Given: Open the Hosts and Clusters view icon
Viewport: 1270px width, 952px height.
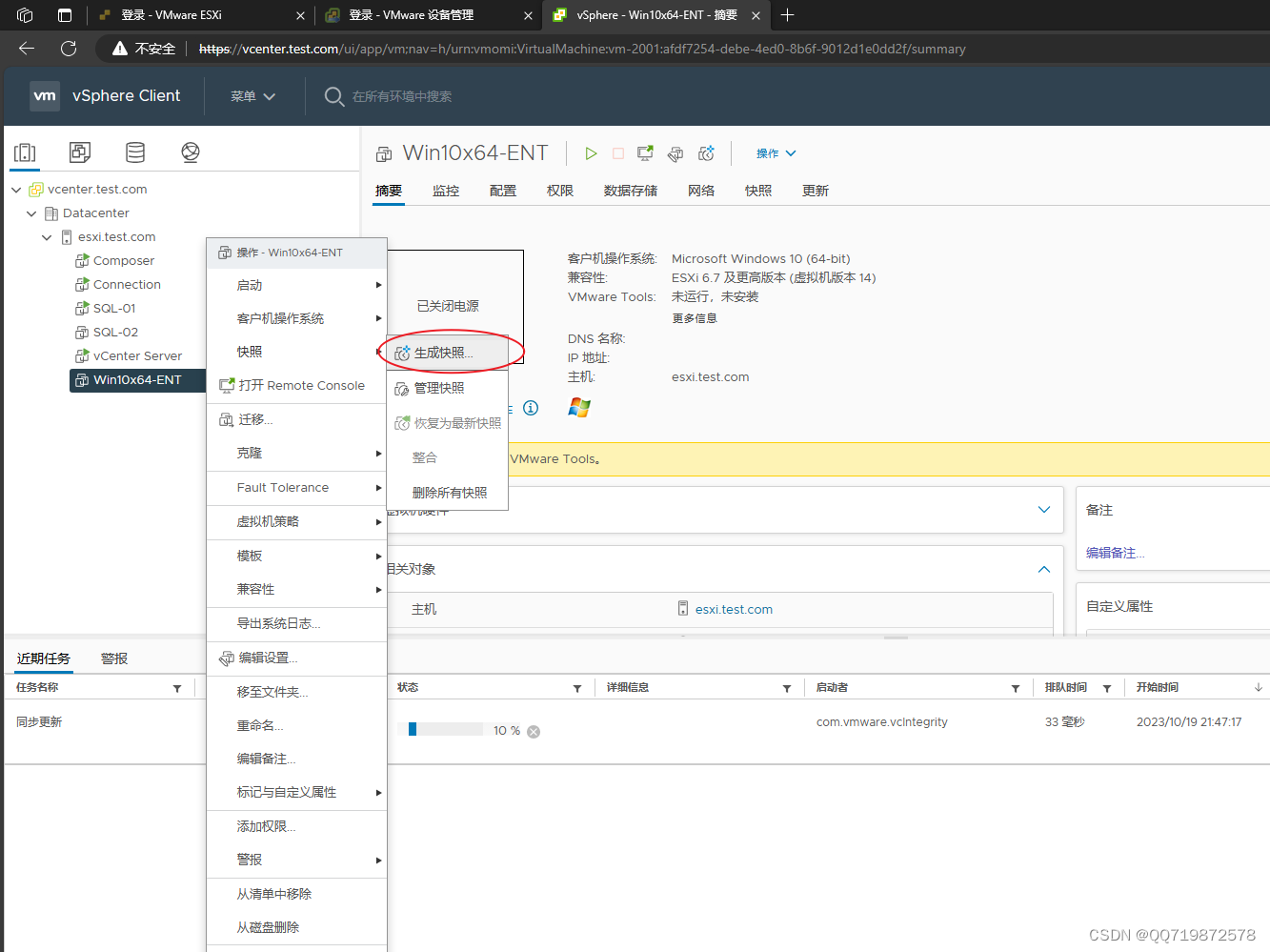Looking at the screenshot, I should pos(25,152).
